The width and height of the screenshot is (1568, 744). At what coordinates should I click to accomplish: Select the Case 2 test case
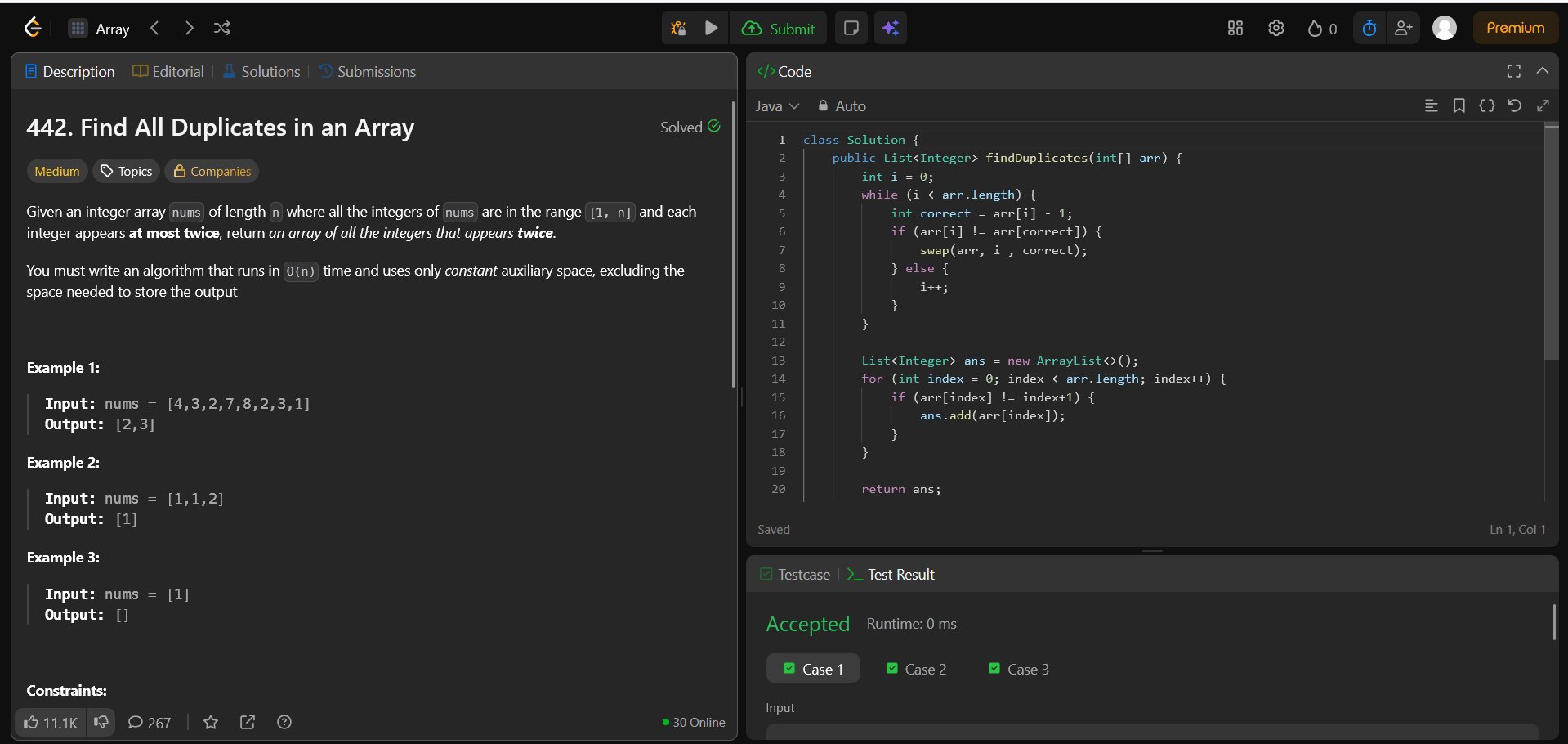[x=916, y=669]
